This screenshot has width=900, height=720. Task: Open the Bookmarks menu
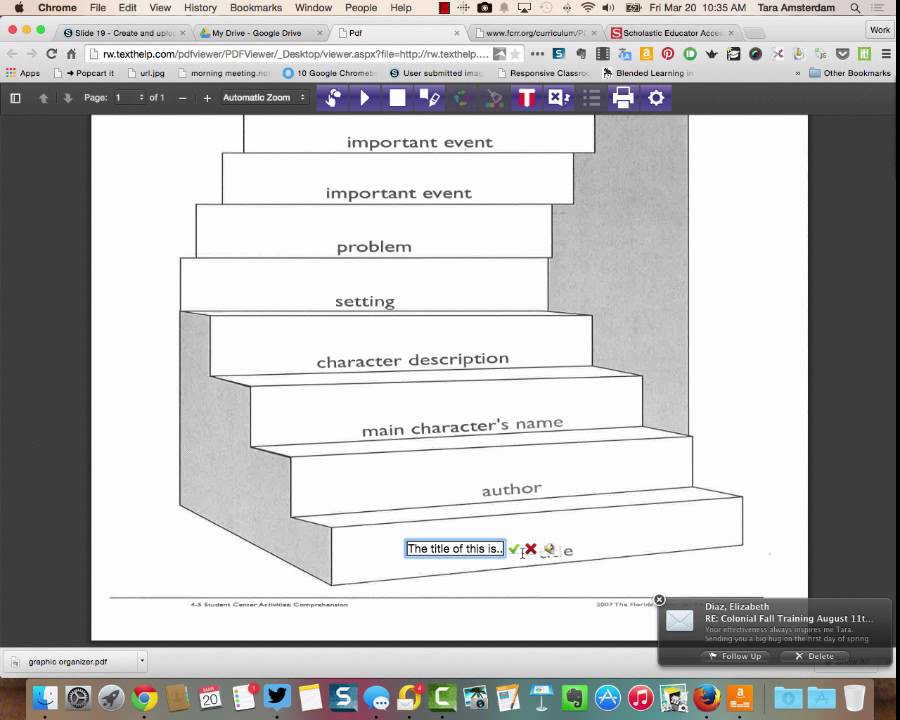click(x=255, y=7)
